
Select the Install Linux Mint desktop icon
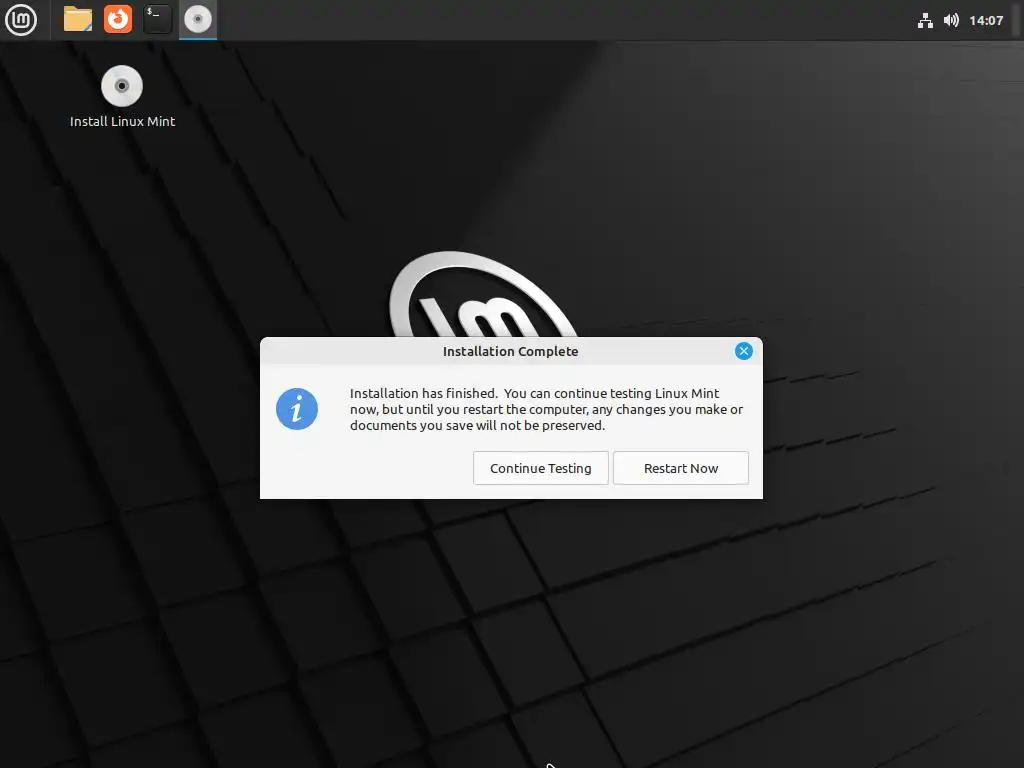[x=122, y=86]
